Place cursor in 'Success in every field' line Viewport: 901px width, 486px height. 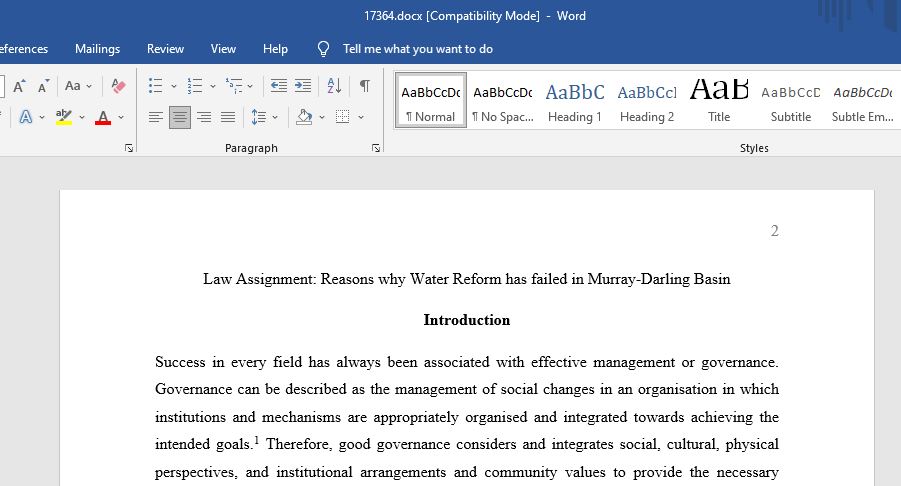[x=467, y=362]
